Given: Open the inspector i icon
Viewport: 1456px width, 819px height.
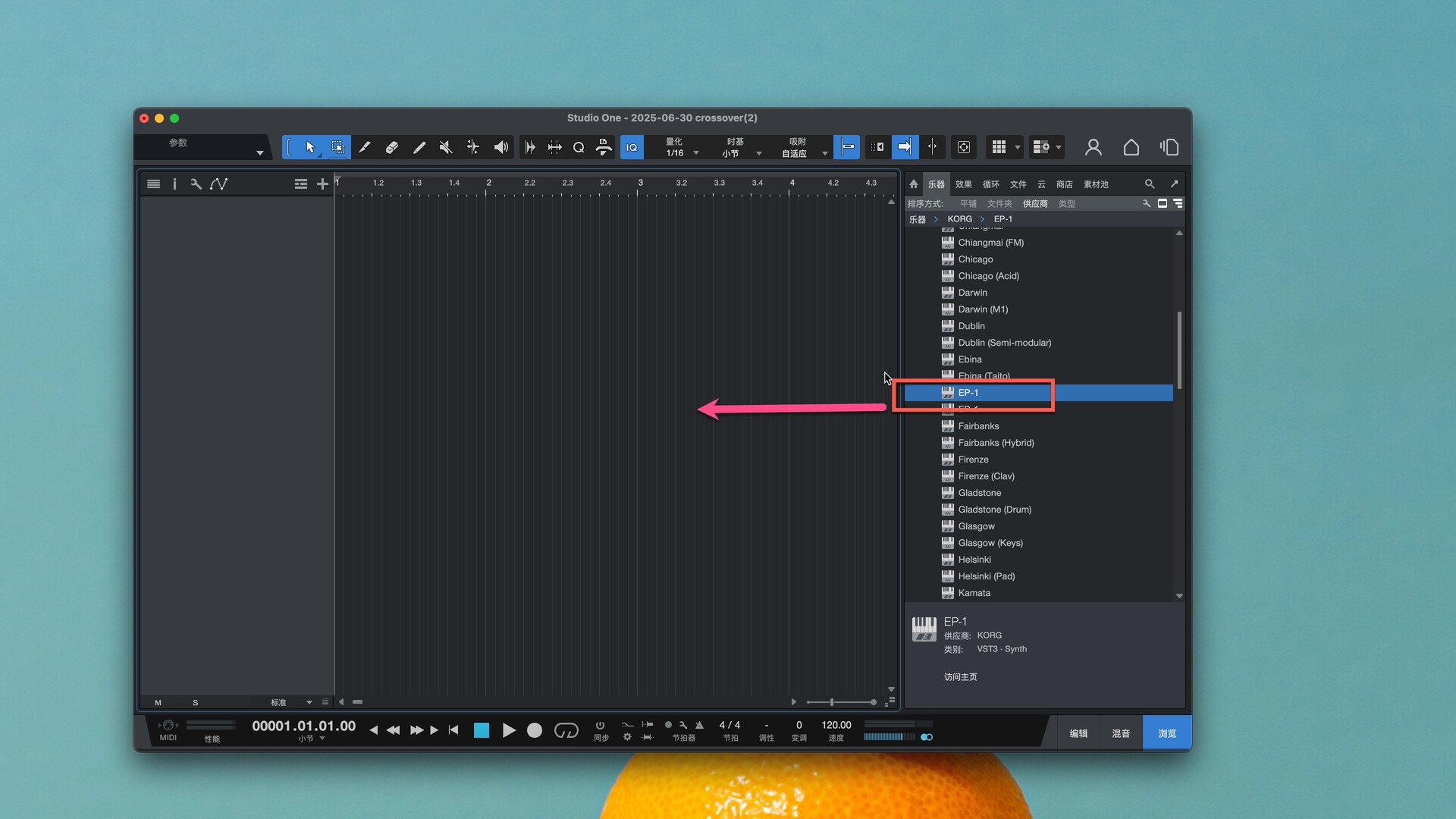Looking at the screenshot, I should tap(174, 184).
